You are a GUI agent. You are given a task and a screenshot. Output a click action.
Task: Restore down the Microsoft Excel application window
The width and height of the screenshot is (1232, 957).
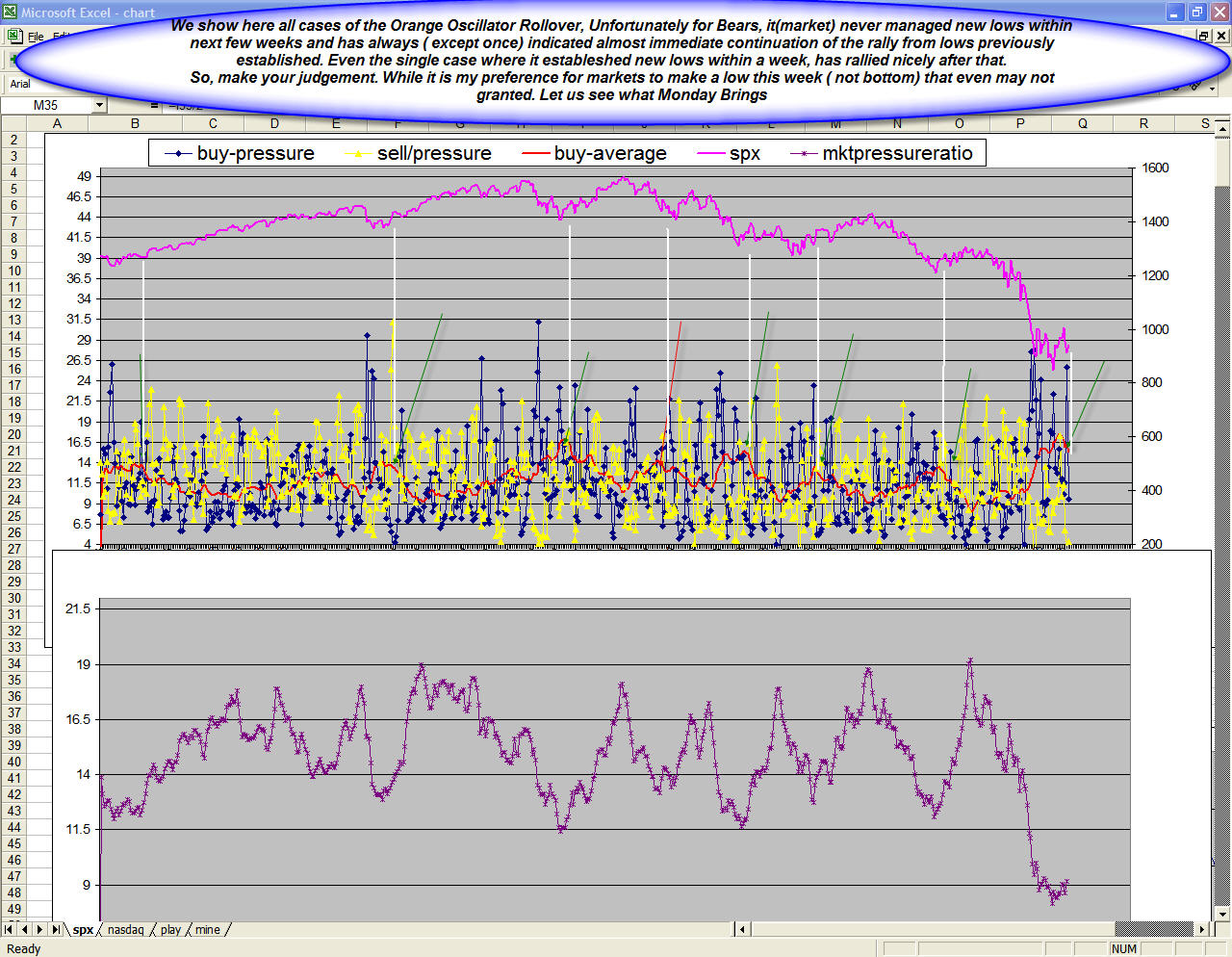(x=1197, y=13)
